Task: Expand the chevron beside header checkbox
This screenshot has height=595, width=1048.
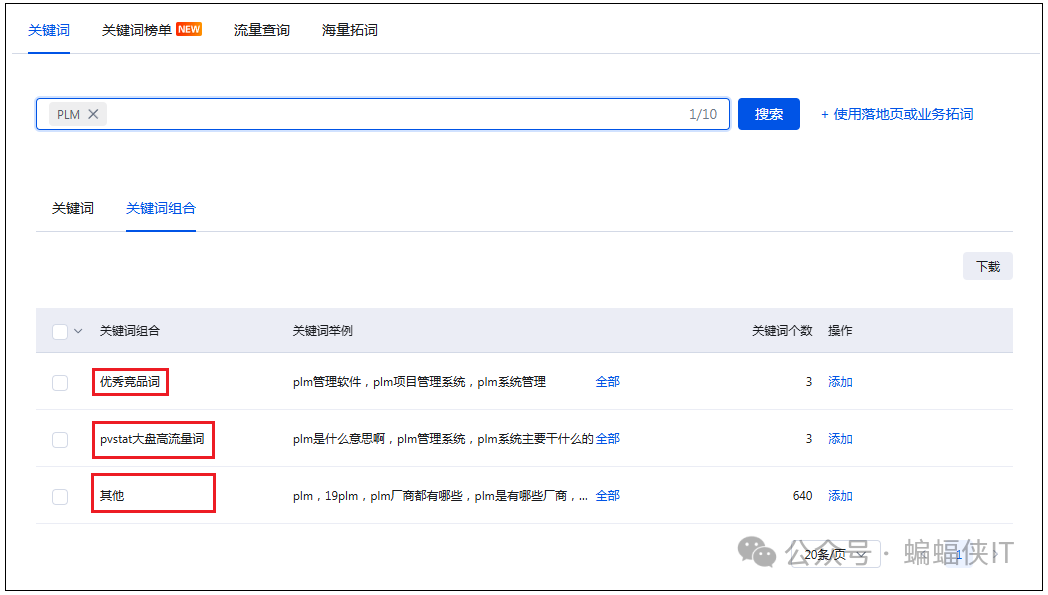Action: [79, 331]
